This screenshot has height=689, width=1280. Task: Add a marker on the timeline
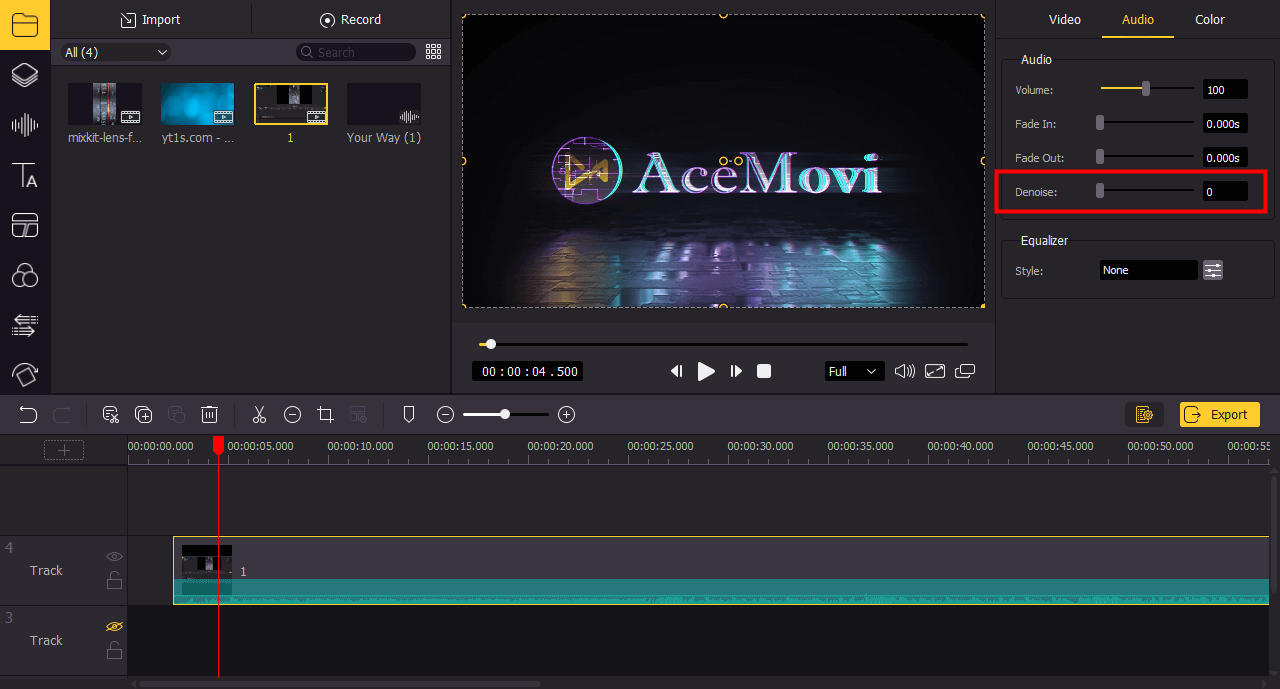(x=408, y=414)
